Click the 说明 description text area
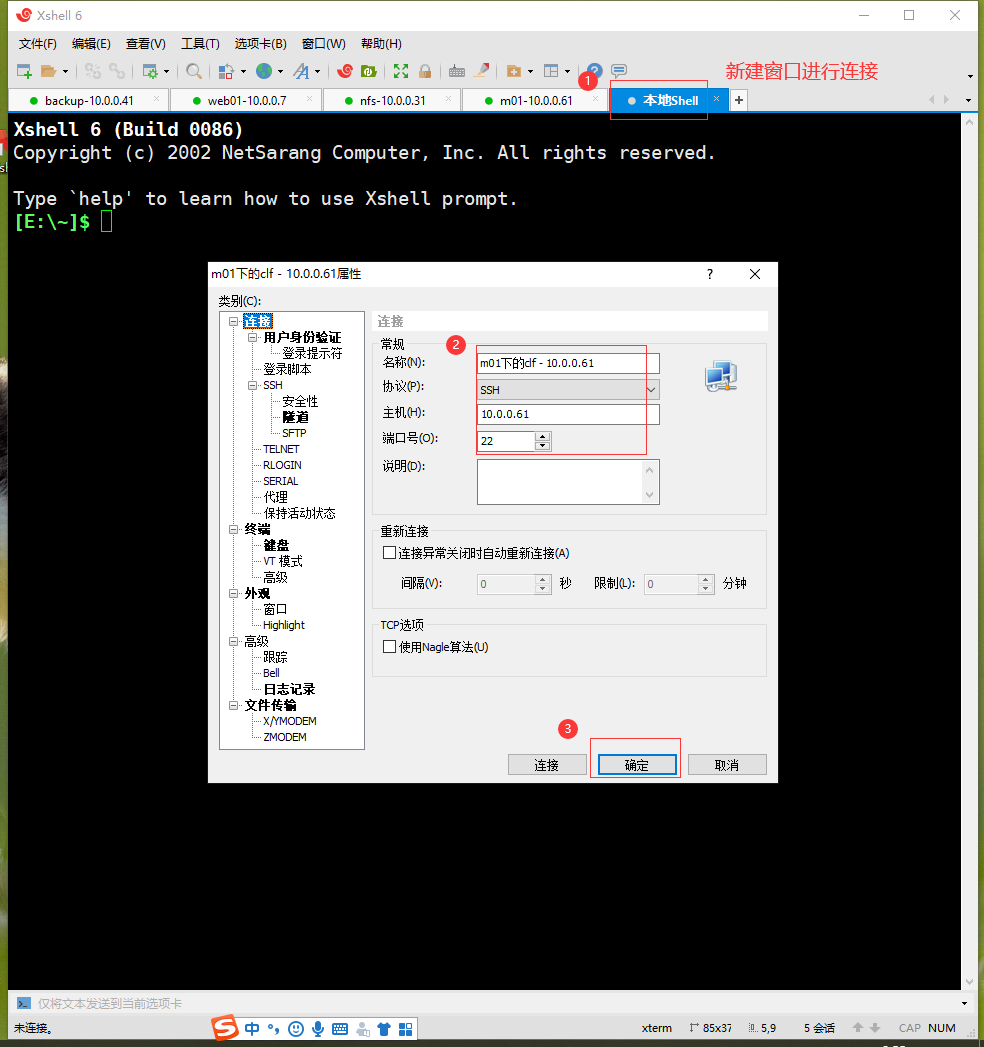This screenshot has width=984, height=1047. pos(568,481)
